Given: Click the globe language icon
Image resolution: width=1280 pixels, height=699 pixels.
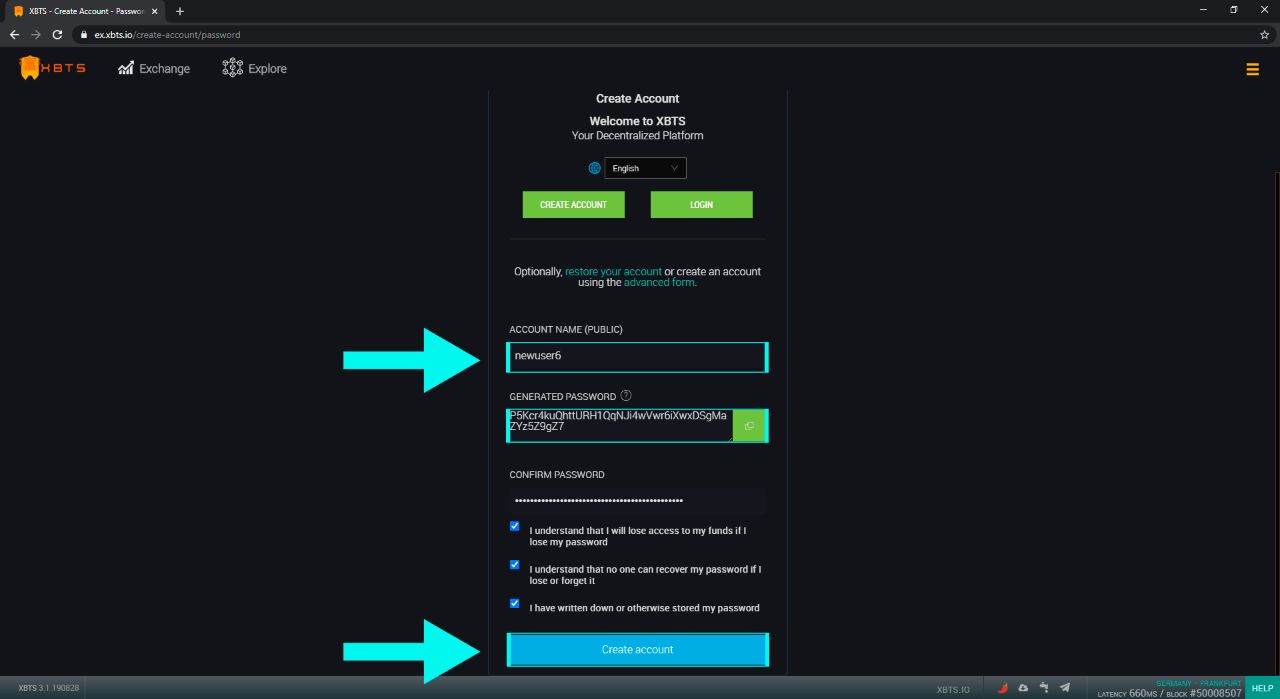Looking at the screenshot, I should click(x=595, y=168).
